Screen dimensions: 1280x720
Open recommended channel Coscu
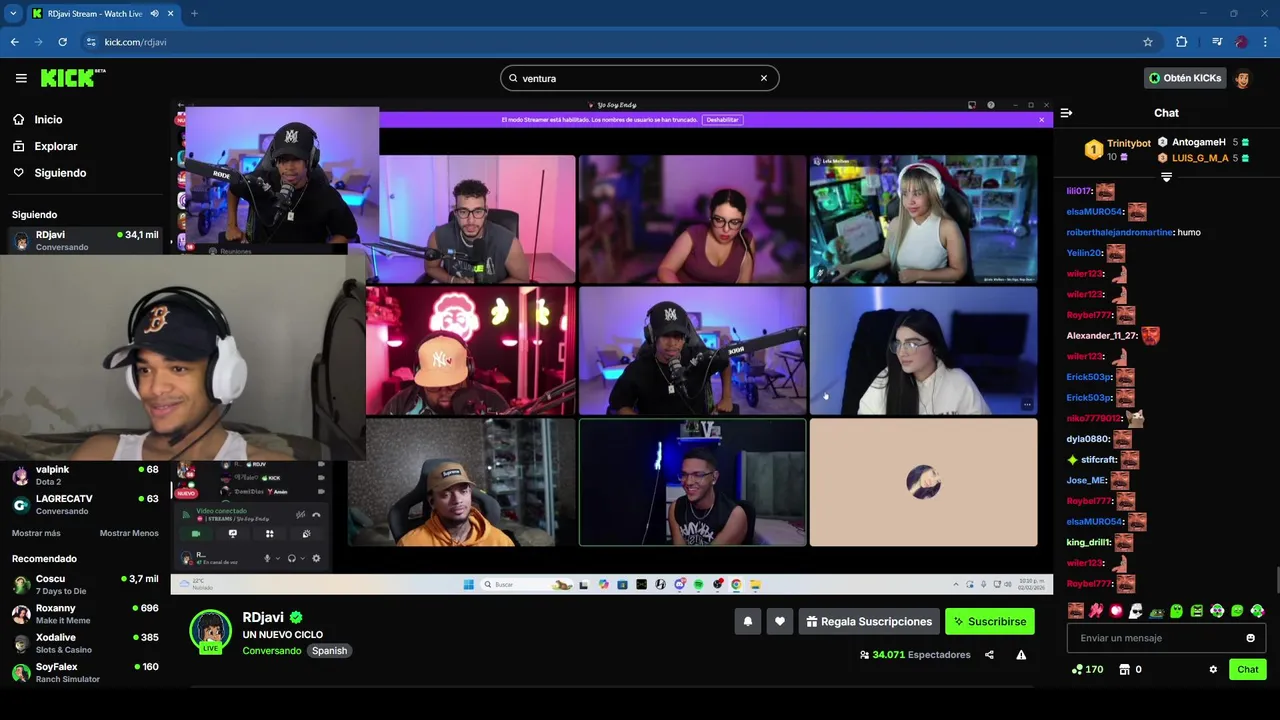pos(85,584)
